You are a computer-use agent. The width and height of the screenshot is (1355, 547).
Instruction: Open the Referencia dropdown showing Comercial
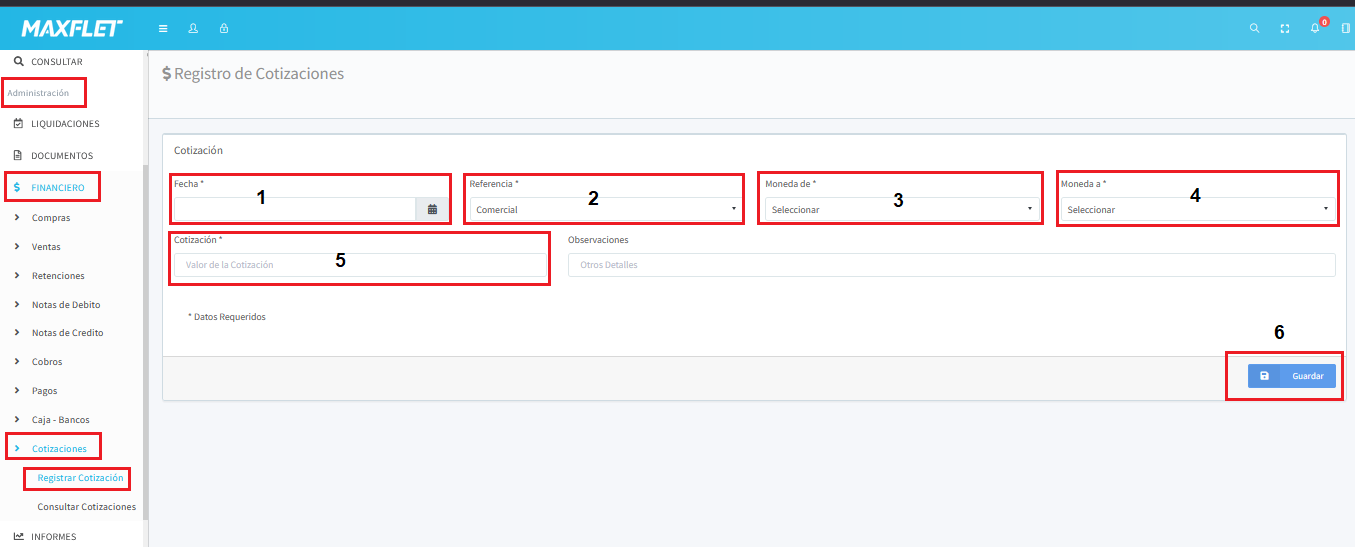605,209
